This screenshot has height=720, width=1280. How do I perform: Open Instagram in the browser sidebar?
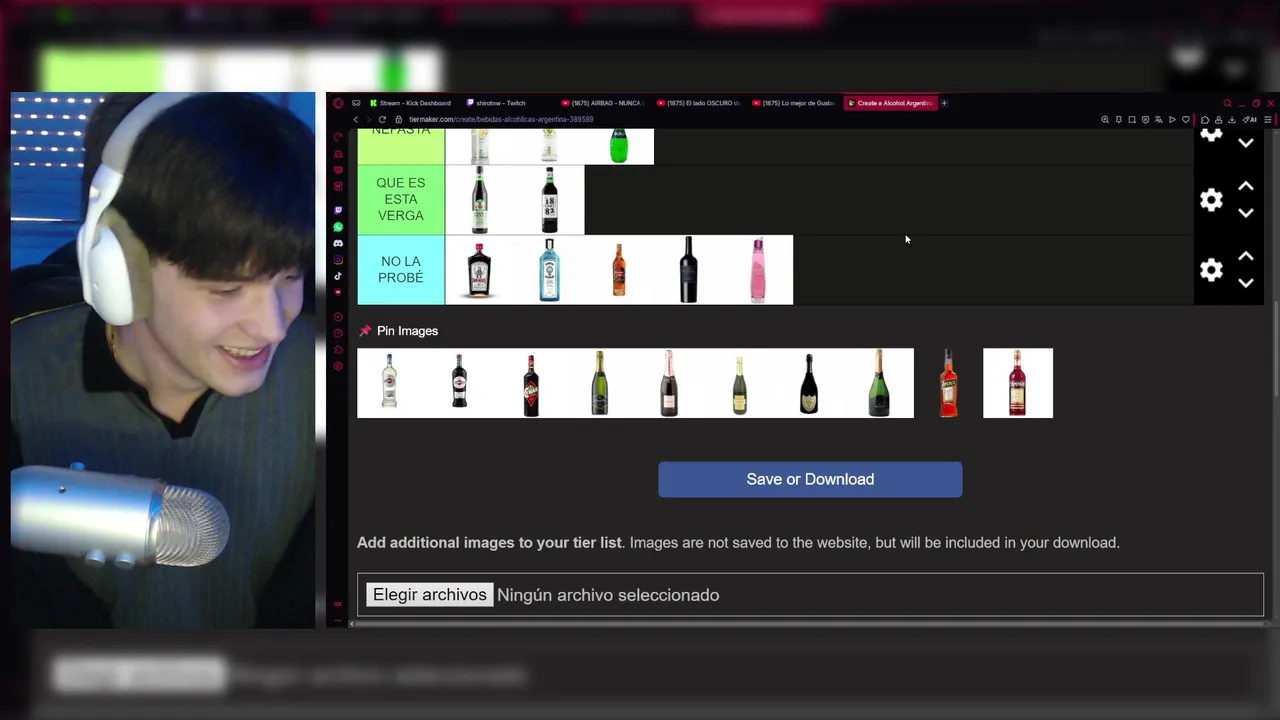coord(338,260)
